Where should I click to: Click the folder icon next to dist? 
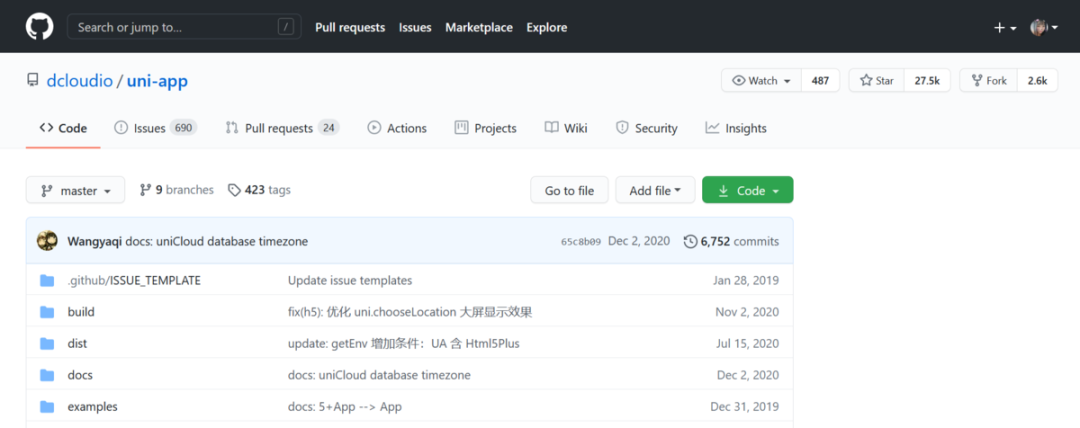pos(46,344)
